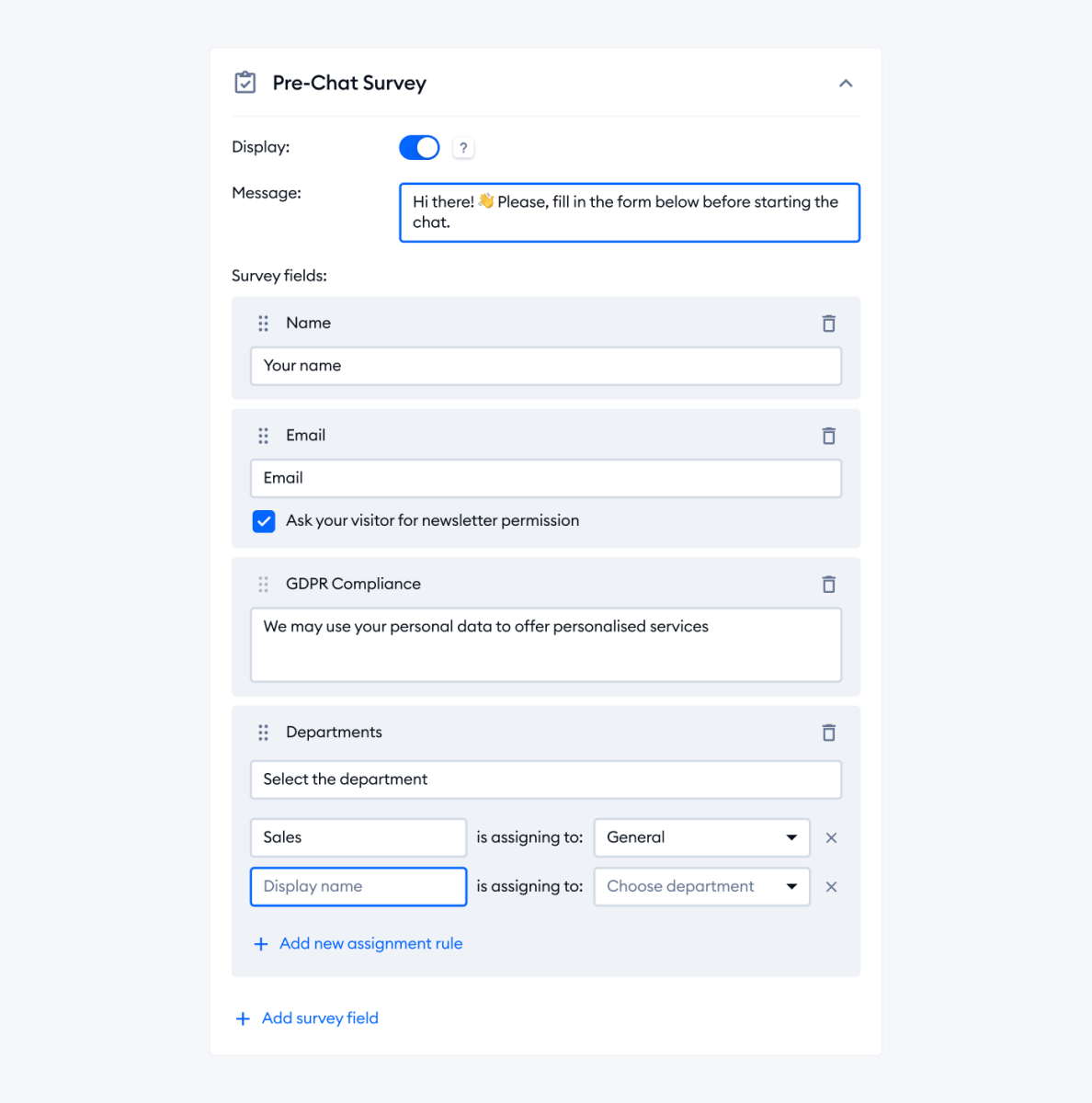Image resolution: width=1092 pixels, height=1103 pixels.
Task: Click the drag handle beside Departments
Action: [263, 732]
